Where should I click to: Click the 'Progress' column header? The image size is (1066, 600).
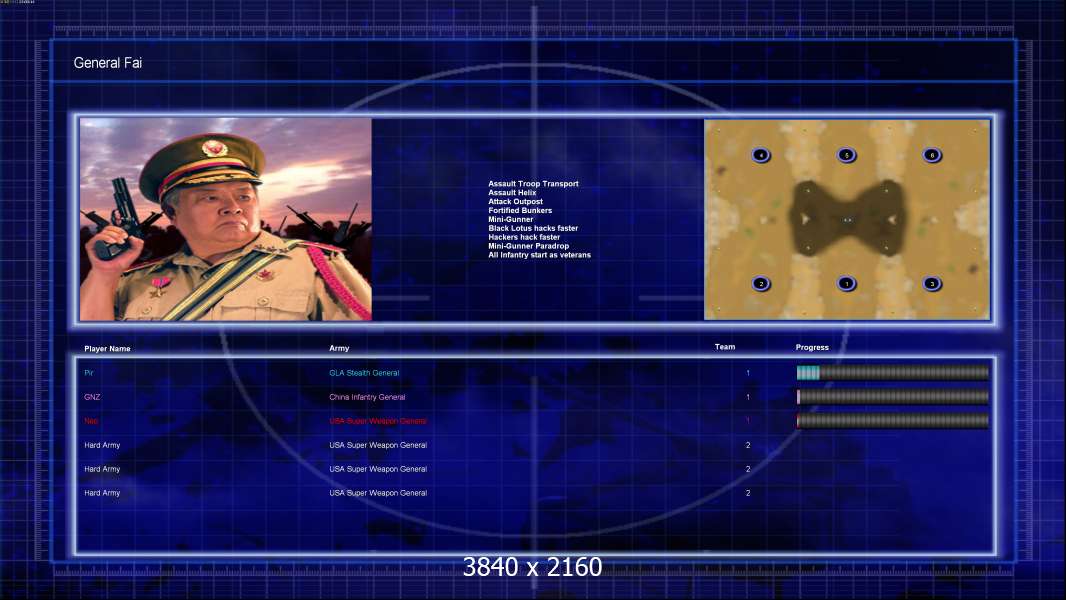[812, 347]
